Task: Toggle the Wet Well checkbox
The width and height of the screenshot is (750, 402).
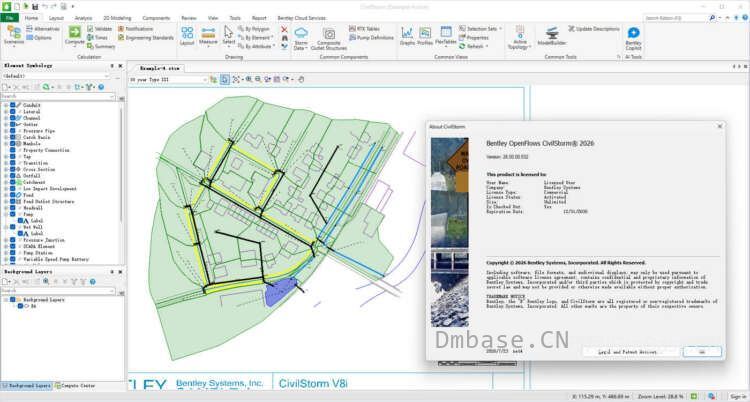Action: (13, 227)
